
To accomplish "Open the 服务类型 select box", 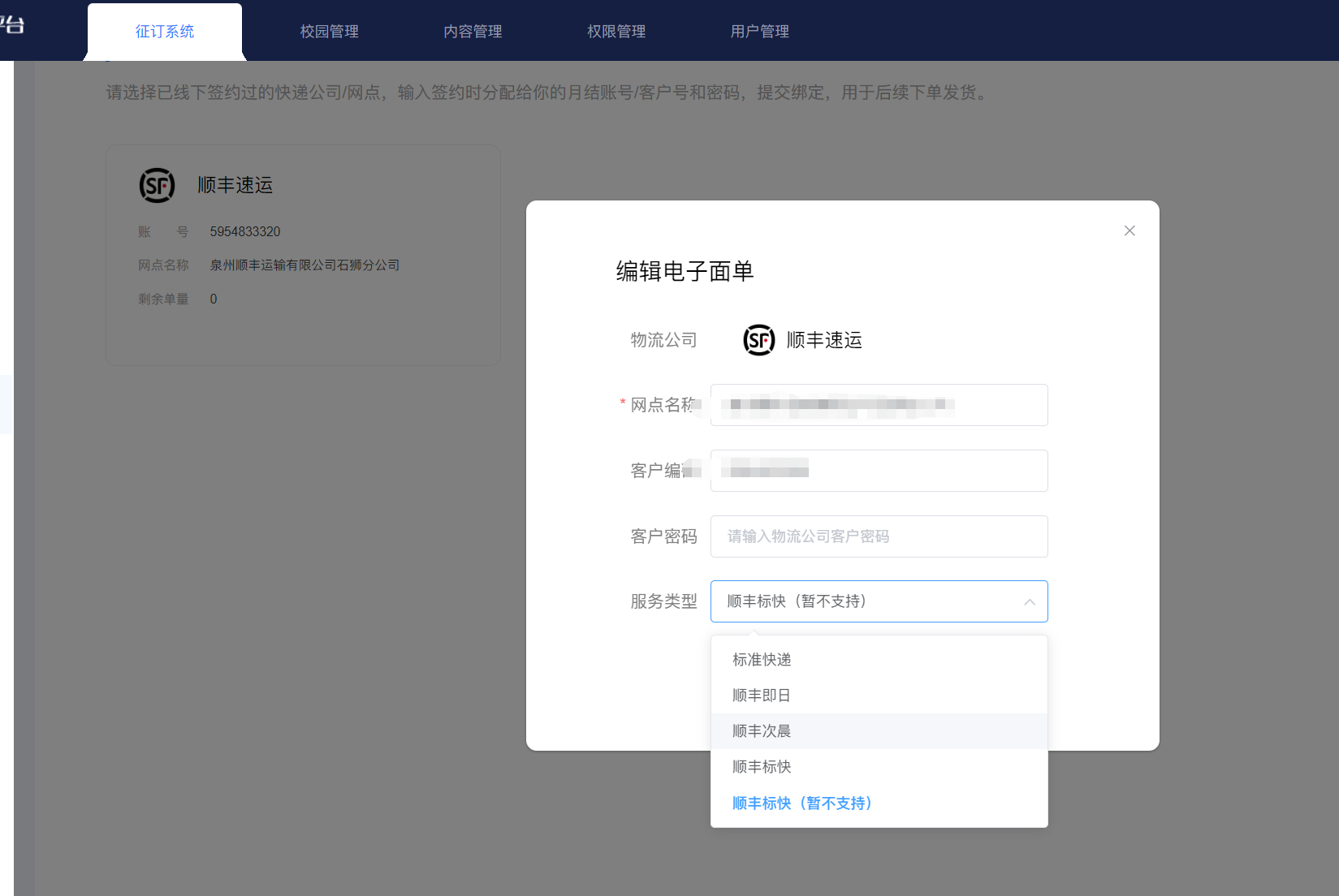I will tap(879, 601).
